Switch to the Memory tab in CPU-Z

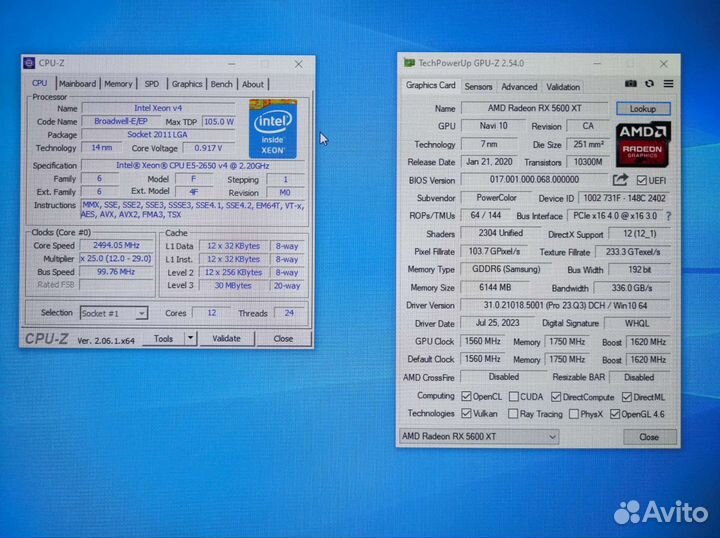118,84
